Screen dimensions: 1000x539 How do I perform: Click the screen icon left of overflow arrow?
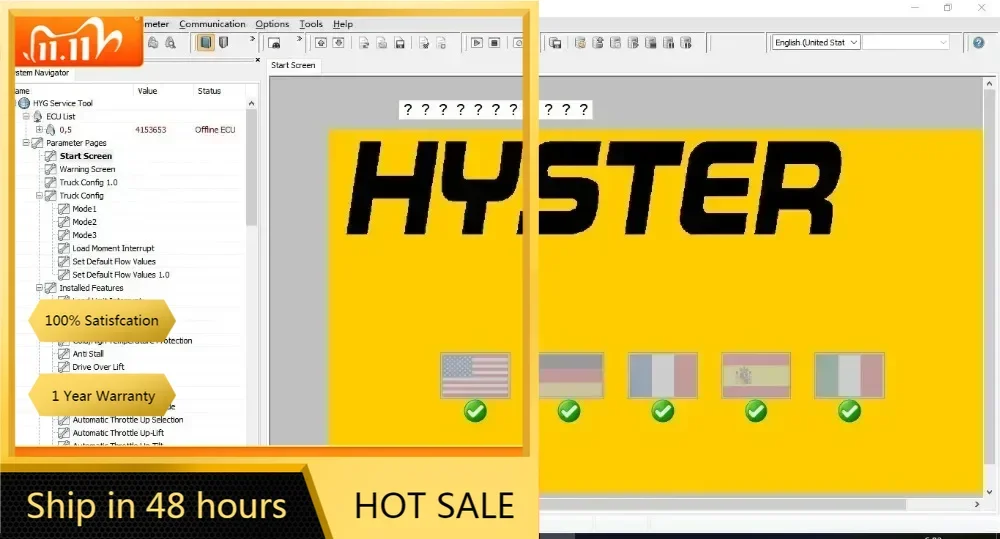pos(274,43)
